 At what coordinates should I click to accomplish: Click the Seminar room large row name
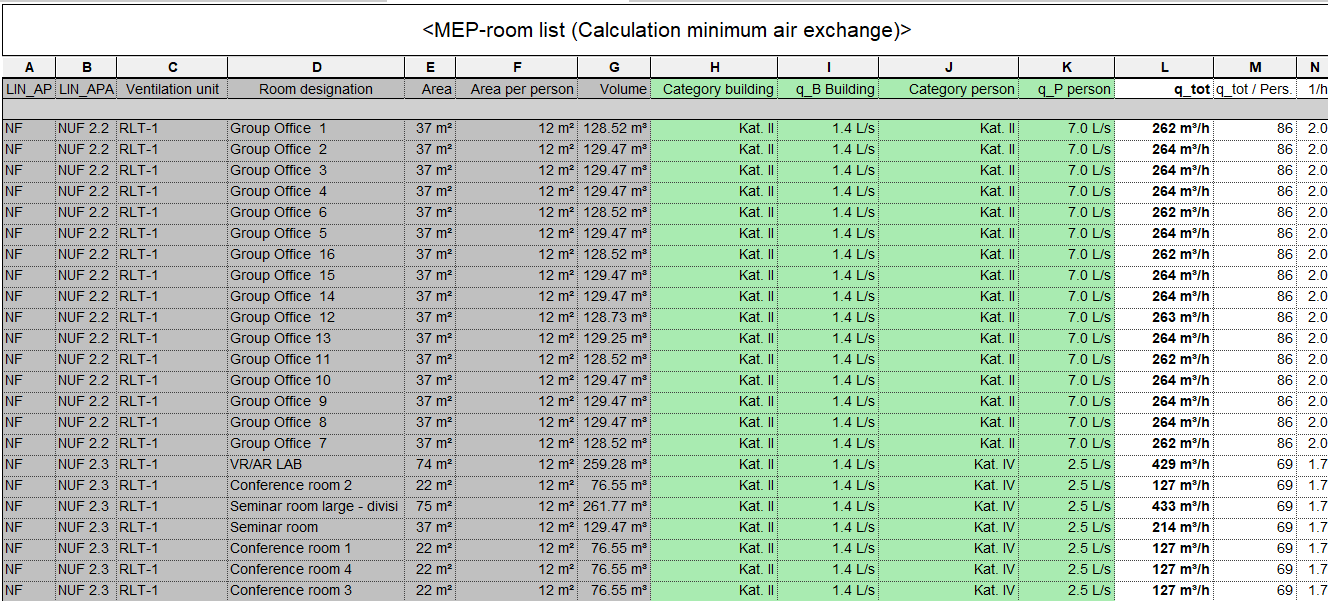click(x=313, y=506)
